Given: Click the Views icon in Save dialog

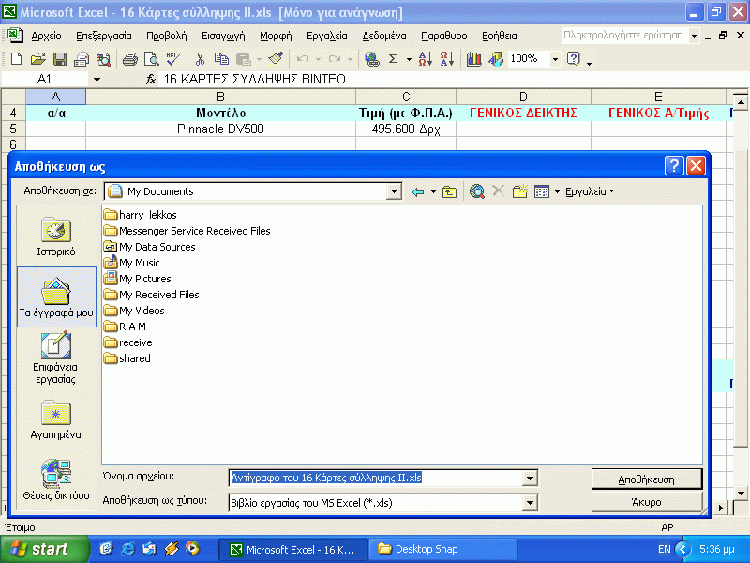Looking at the screenshot, I should (x=541, y=192).
